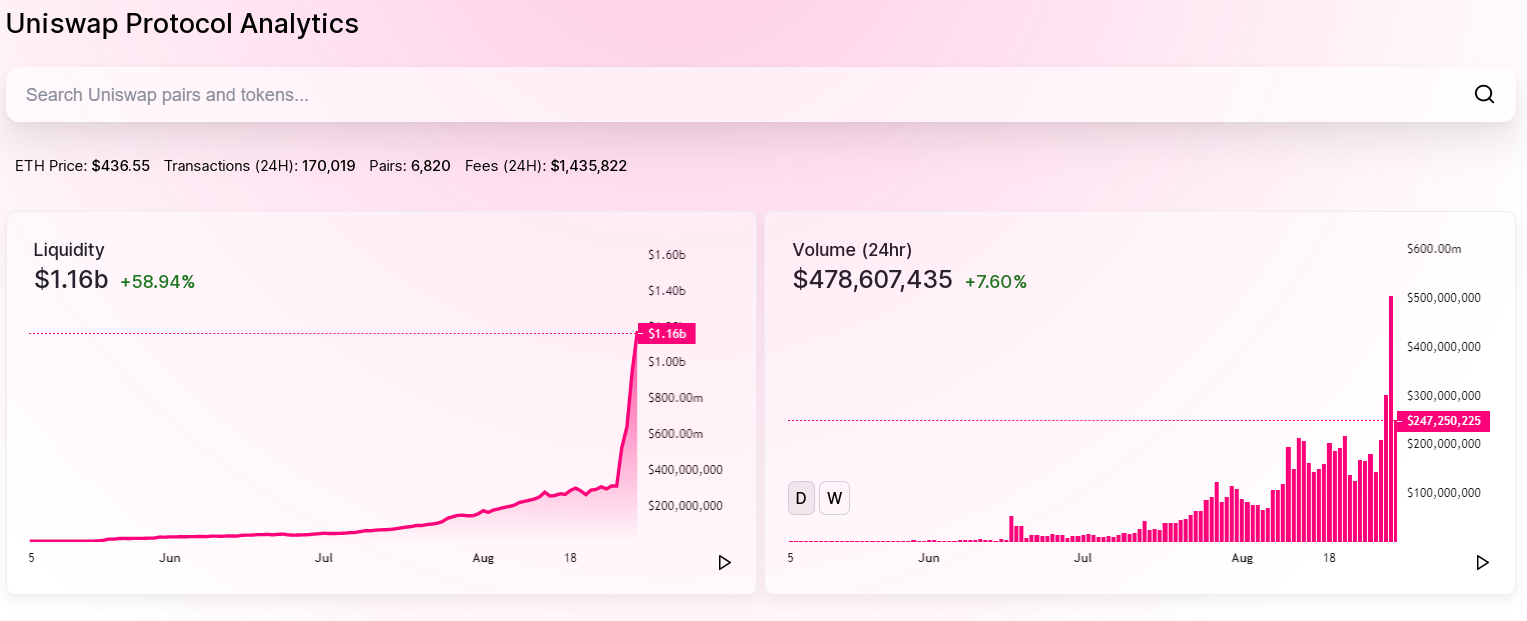Click the Uniswap Protocol Analytics heading
This screenshot has height=621, width=1527.
point(182,24)
